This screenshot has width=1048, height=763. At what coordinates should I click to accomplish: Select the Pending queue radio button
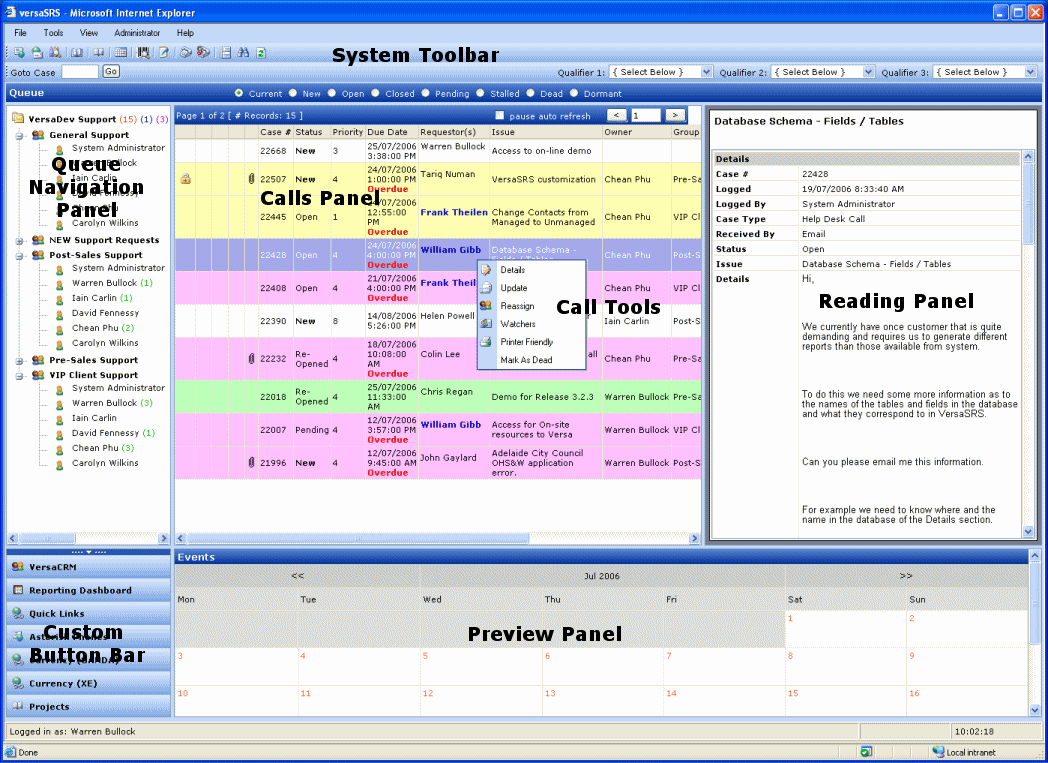tap(425, 94)
